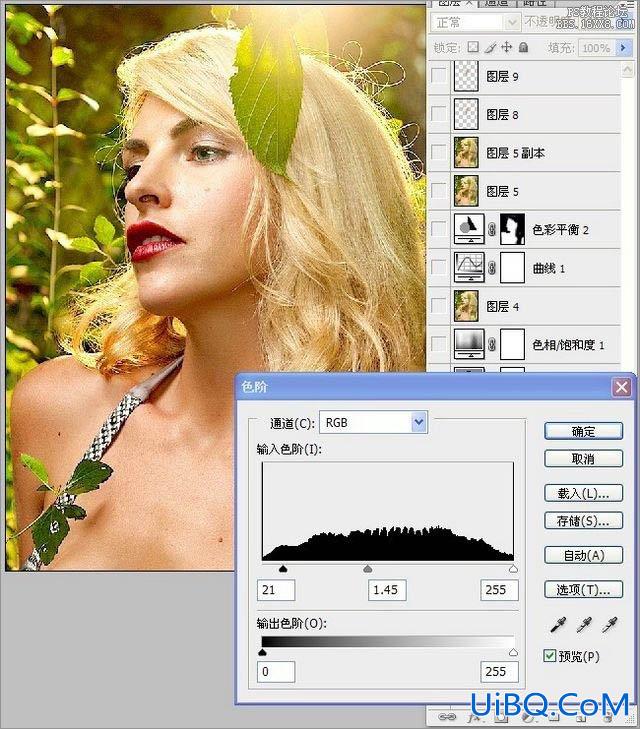640x729 pixels.
Task: Toggle visibility of 曲线 1 layer
Action: click(438, 267)
